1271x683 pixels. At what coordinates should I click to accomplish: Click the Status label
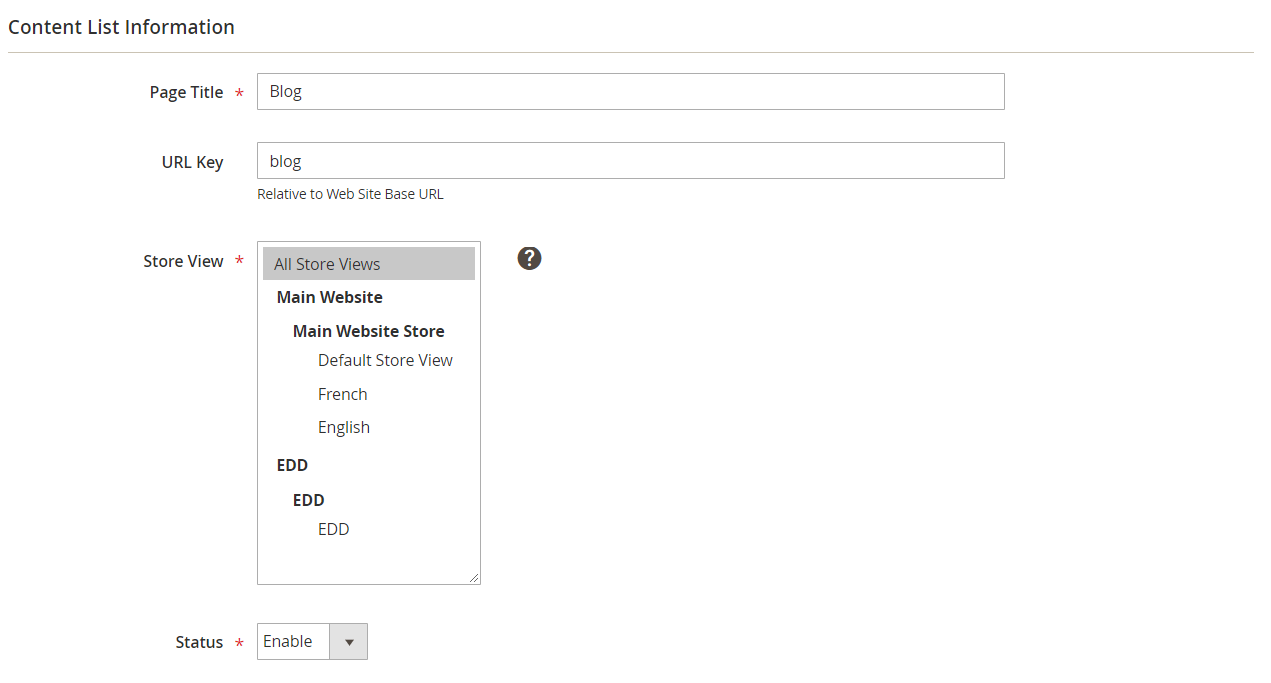pos(199,642)
